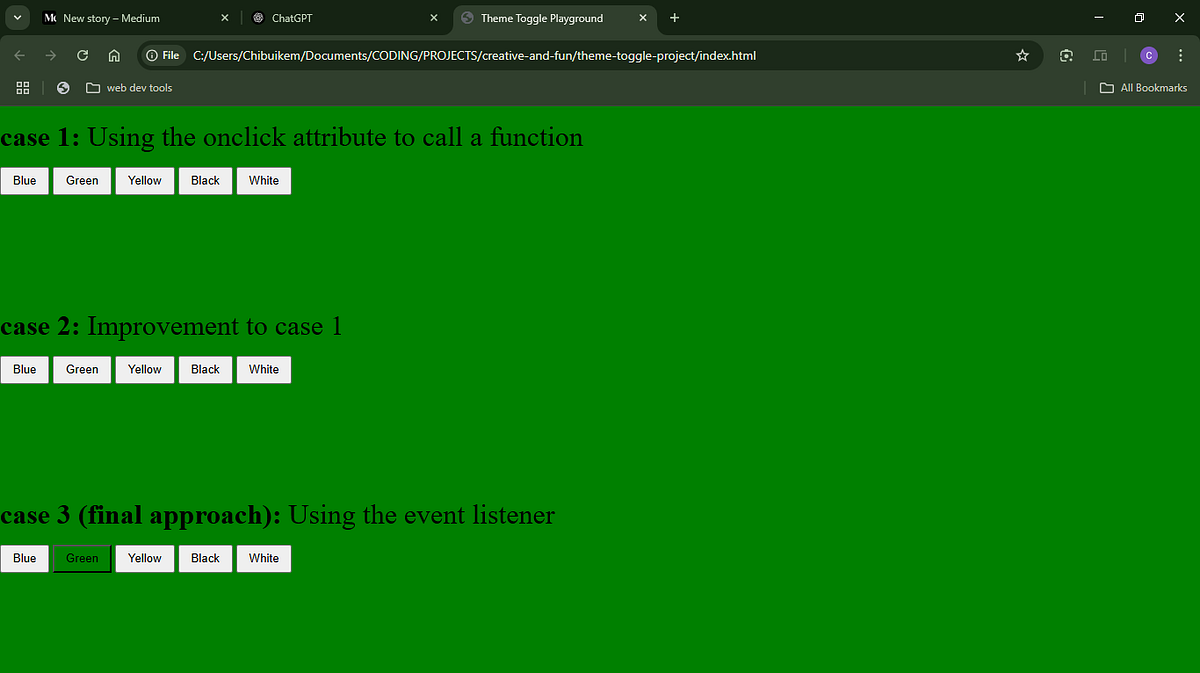
Task: Open the profile avatar C
Action: (x=1148, y=55)
